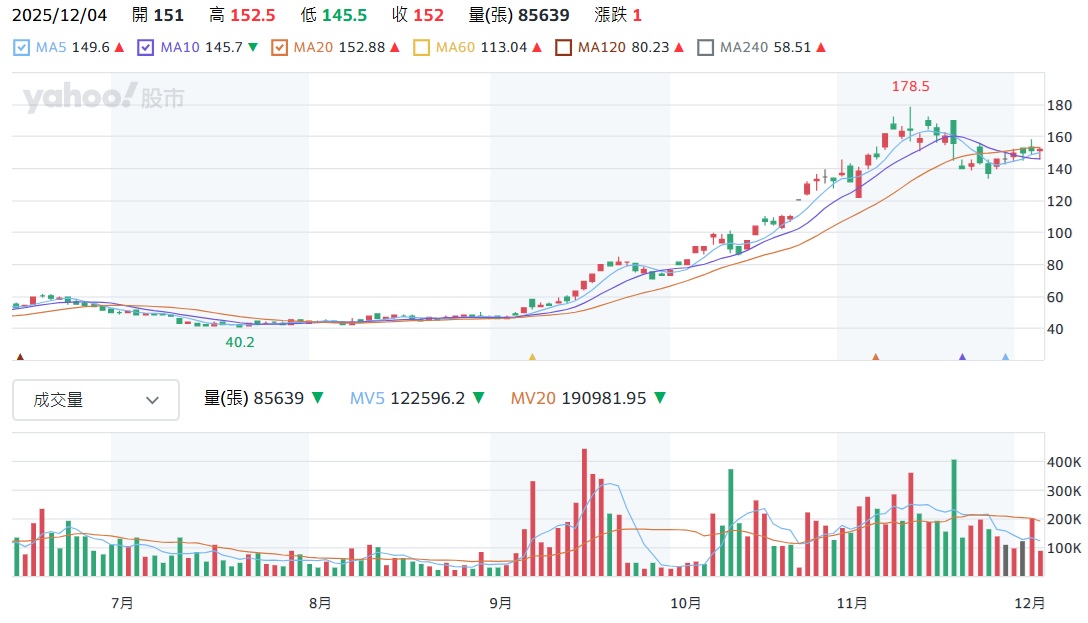
Task: Click the MA240 label text
Action: [x=743, y=47]
